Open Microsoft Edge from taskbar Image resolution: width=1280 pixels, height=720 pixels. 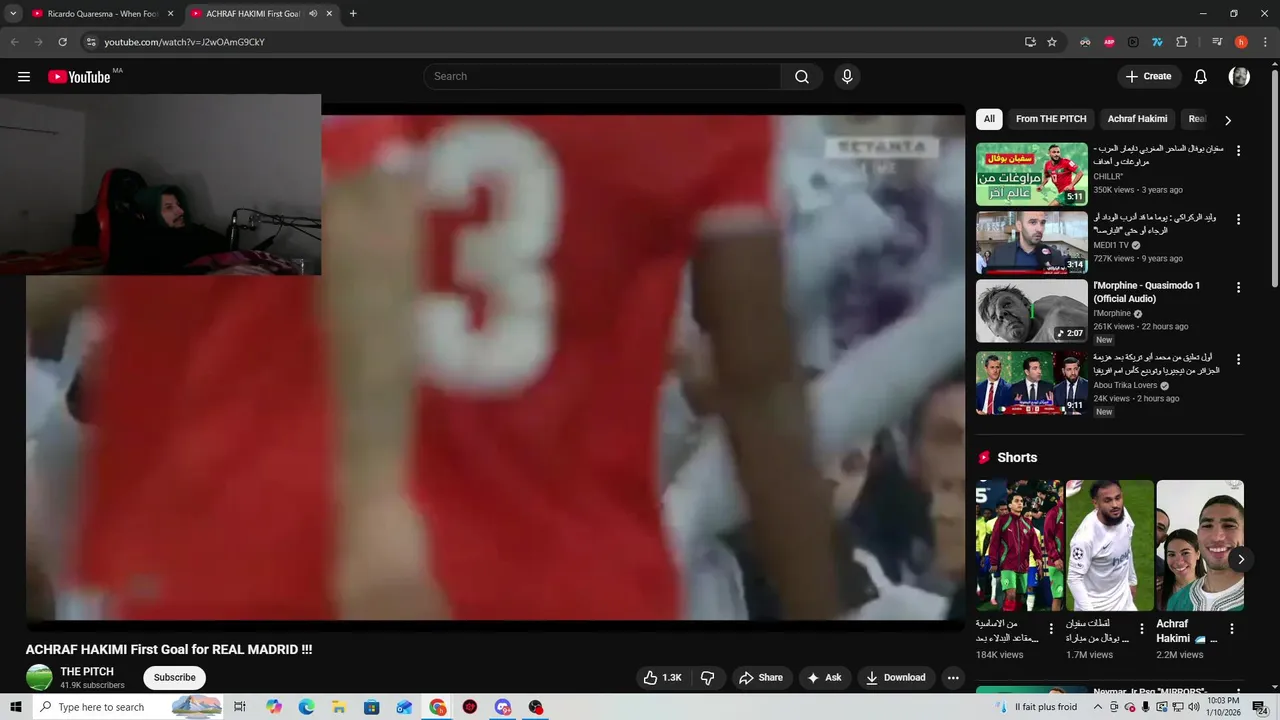click(x=307, y=707)
